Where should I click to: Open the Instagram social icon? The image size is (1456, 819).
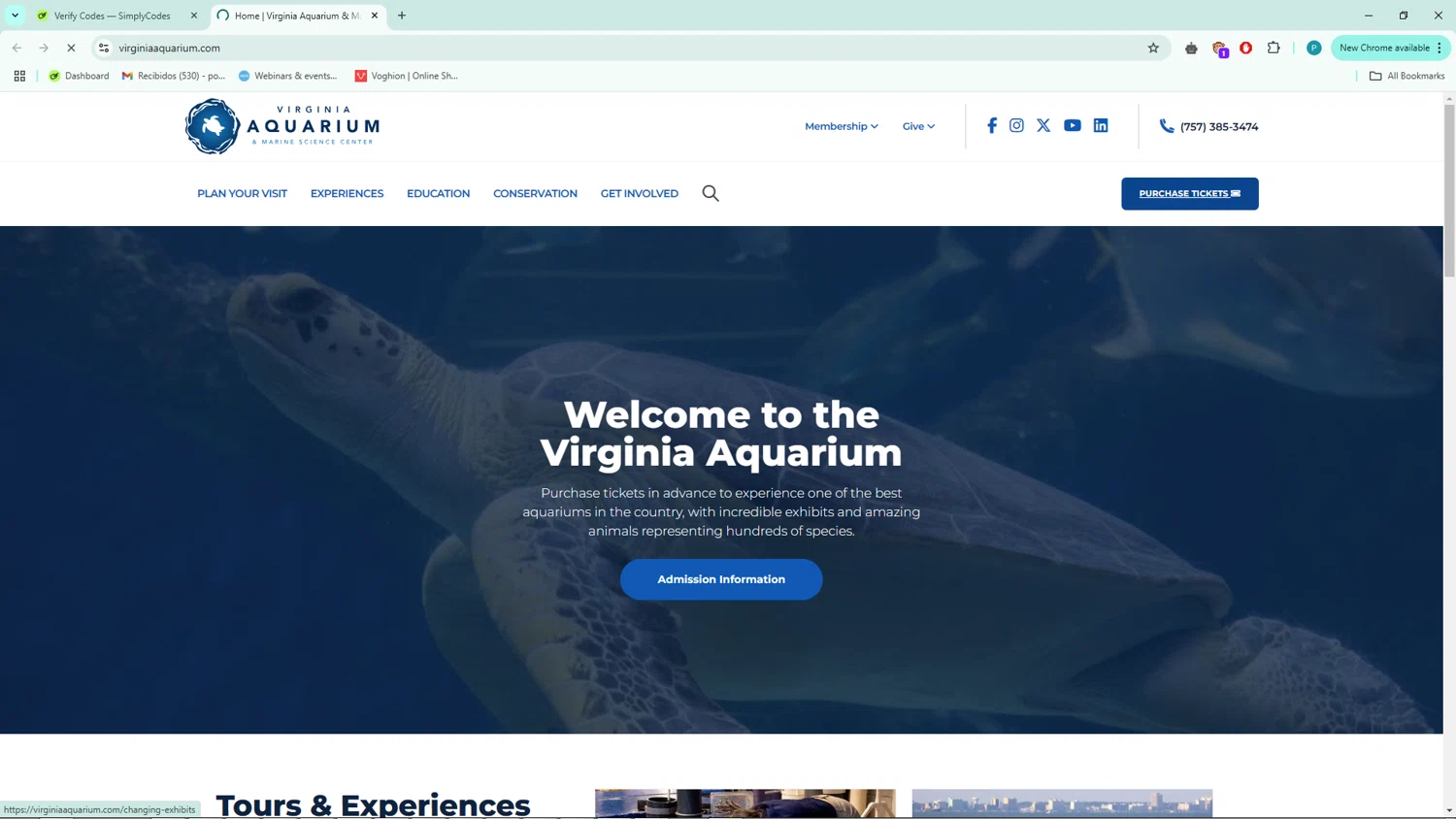pyautogui.click(x=1016, y=125)
